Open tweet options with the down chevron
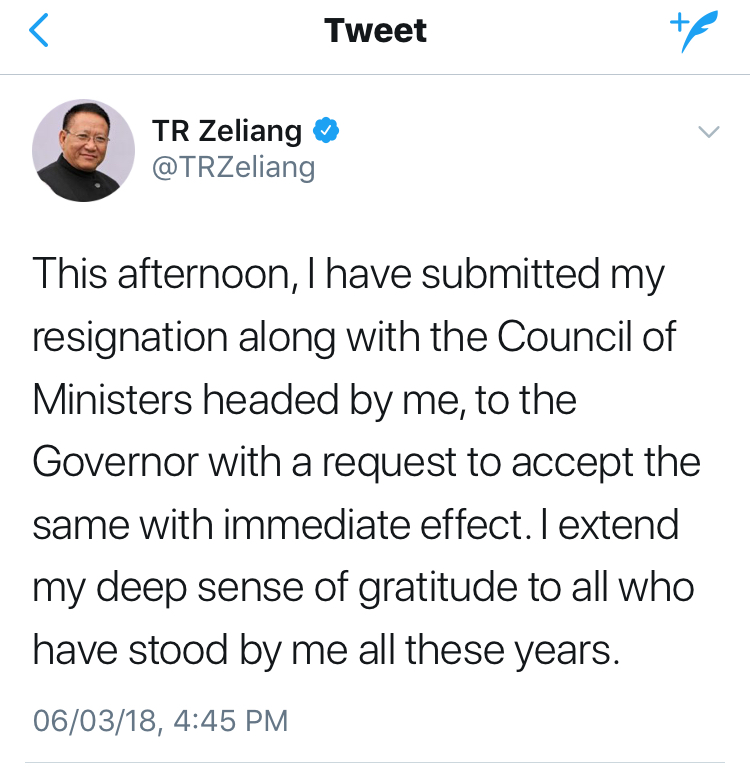This screenshot has width=750, height=780. point(708,132)
